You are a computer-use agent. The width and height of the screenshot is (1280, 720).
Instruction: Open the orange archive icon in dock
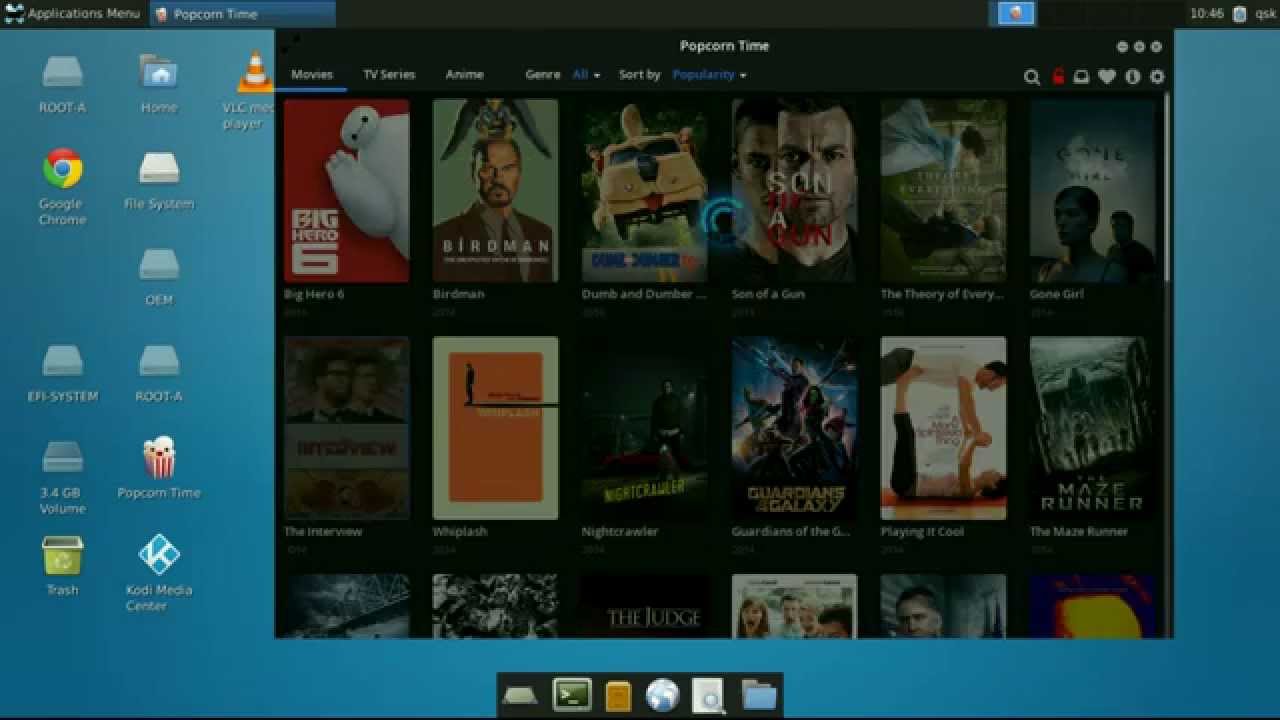pyautogui.click(x=618, y=695)
